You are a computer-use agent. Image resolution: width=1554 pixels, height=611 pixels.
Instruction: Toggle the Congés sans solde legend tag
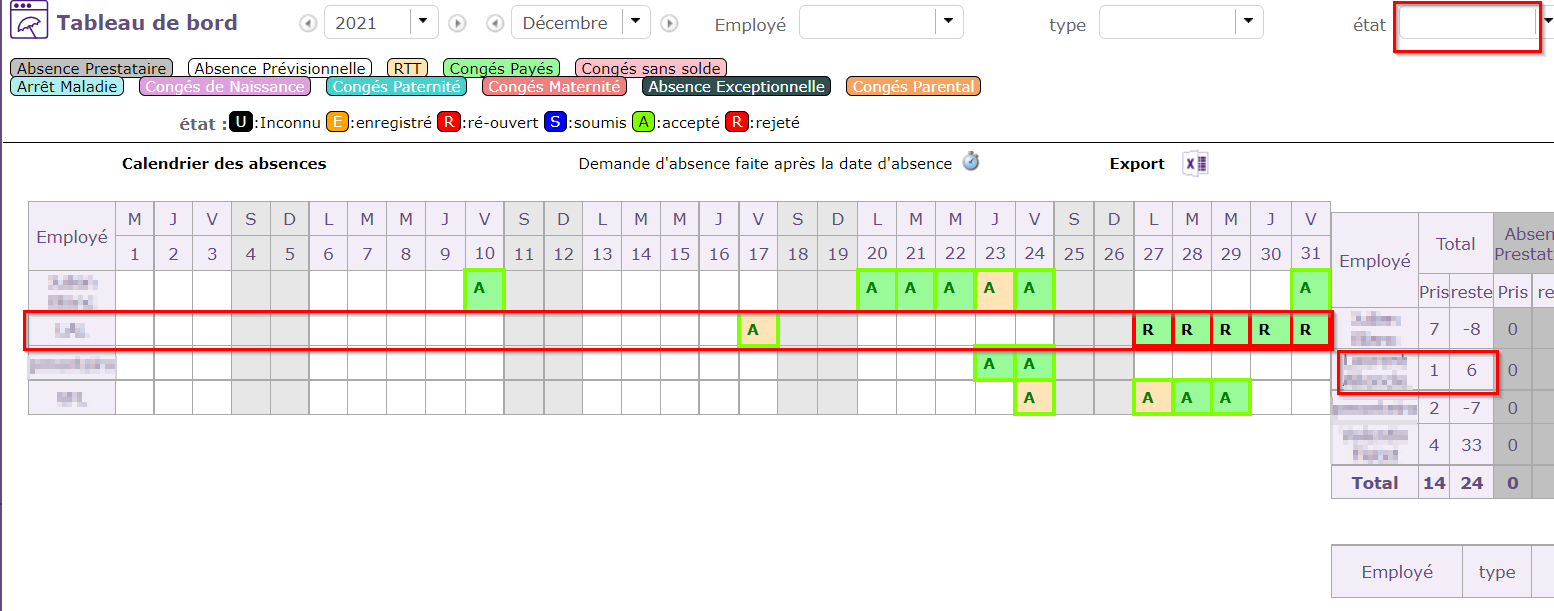coord(651,68)
